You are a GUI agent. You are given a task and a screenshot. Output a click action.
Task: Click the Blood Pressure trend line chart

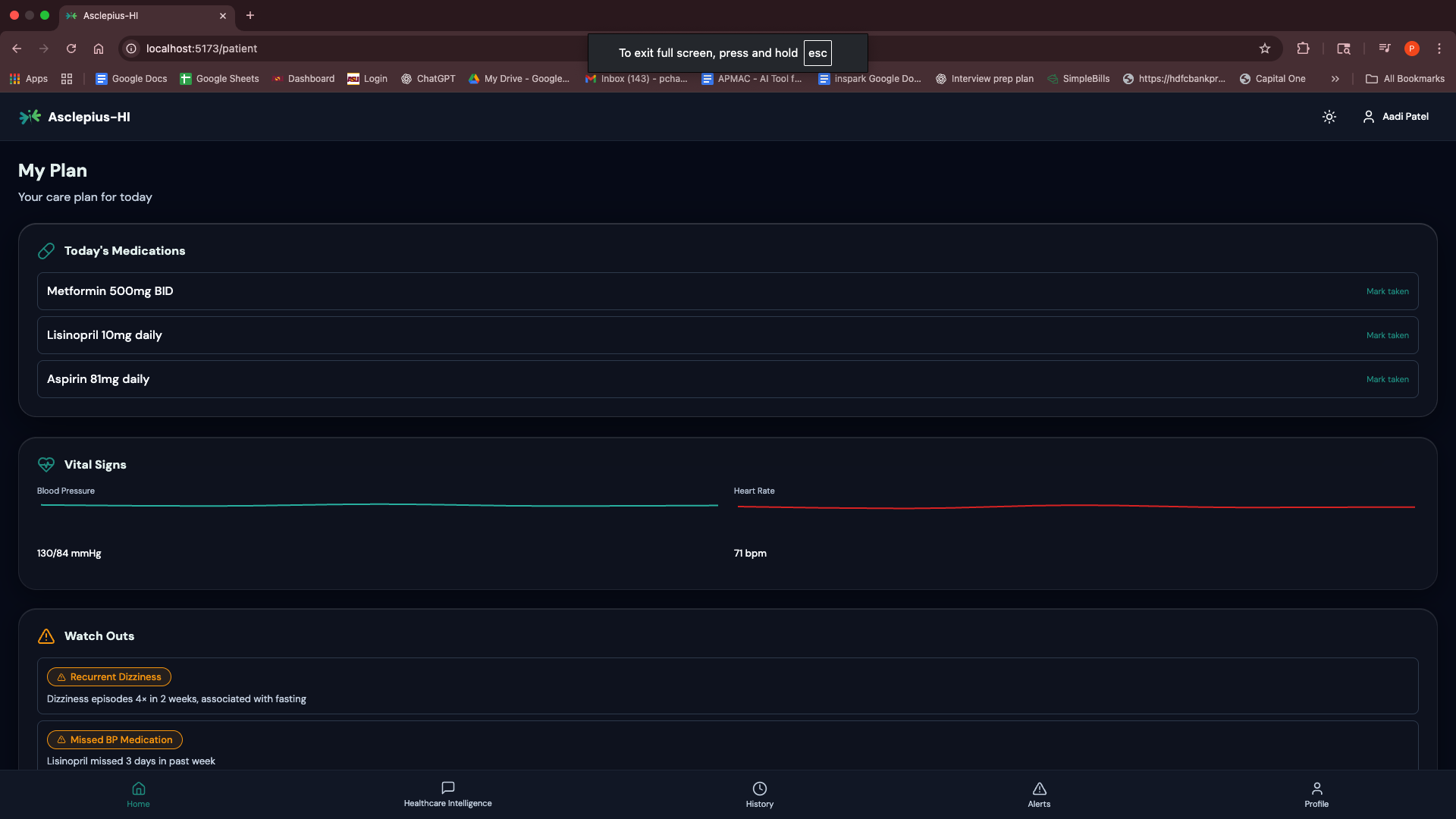click(x=379, y=505)
